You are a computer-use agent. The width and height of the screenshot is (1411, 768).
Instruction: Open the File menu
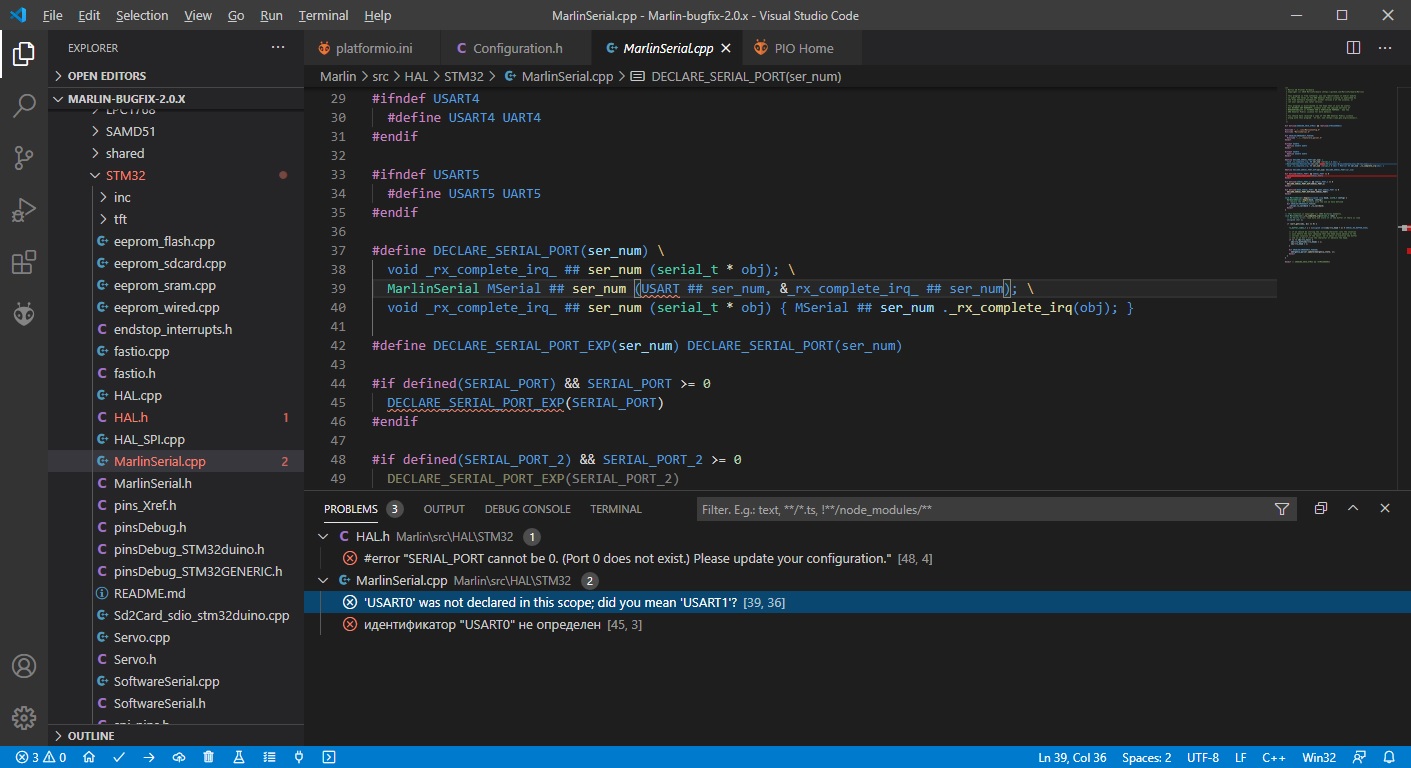53,16
